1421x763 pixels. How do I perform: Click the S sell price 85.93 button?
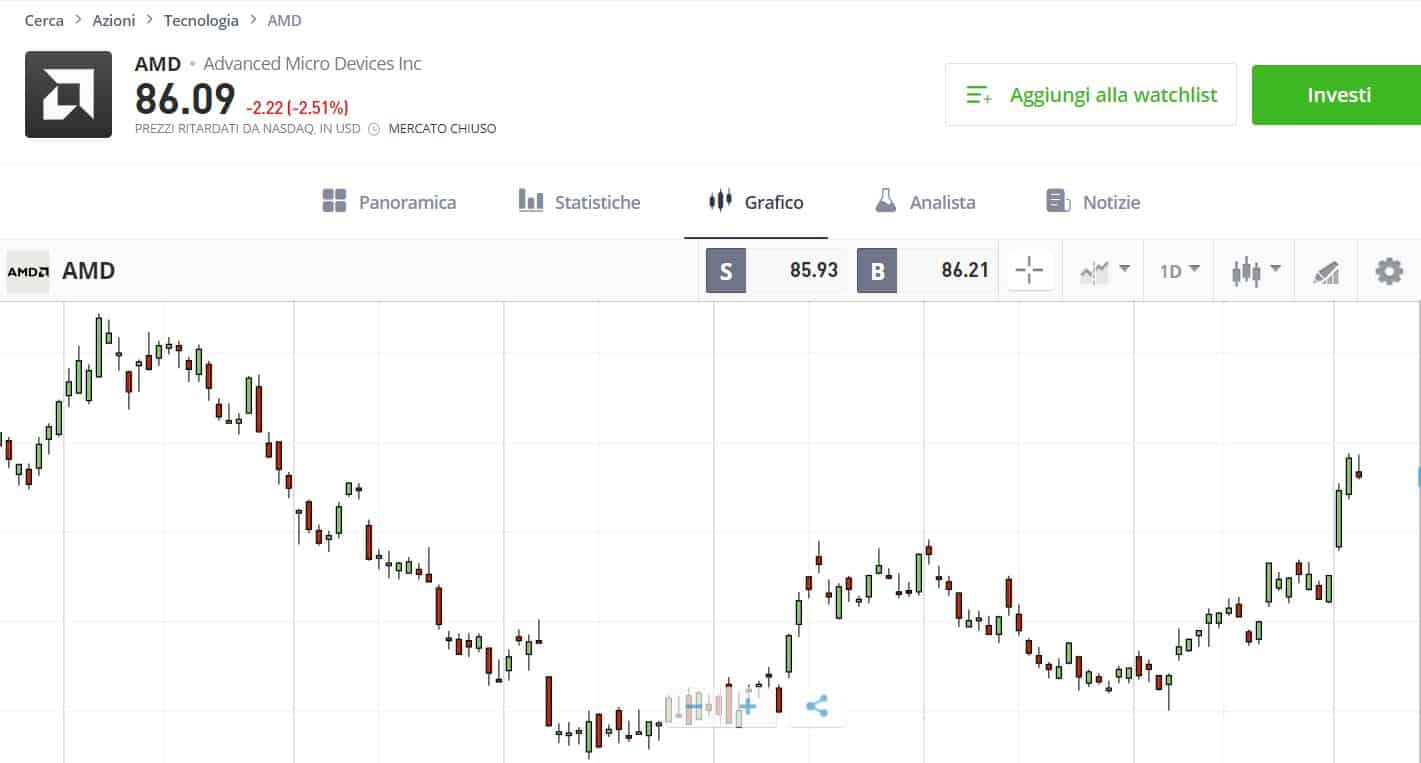tap(776, 270)
